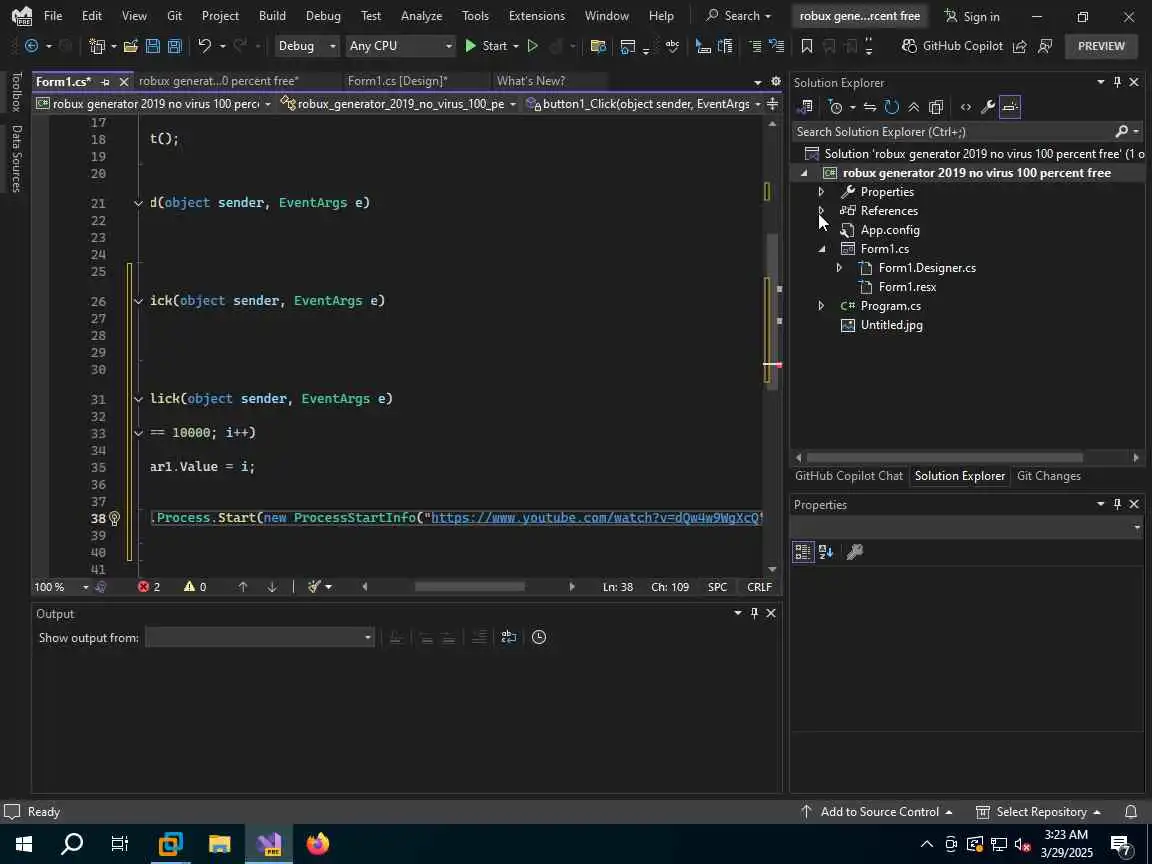Click the GitHub Copilot button
This screenshot has width=1152, height=864.
point(951,46)
